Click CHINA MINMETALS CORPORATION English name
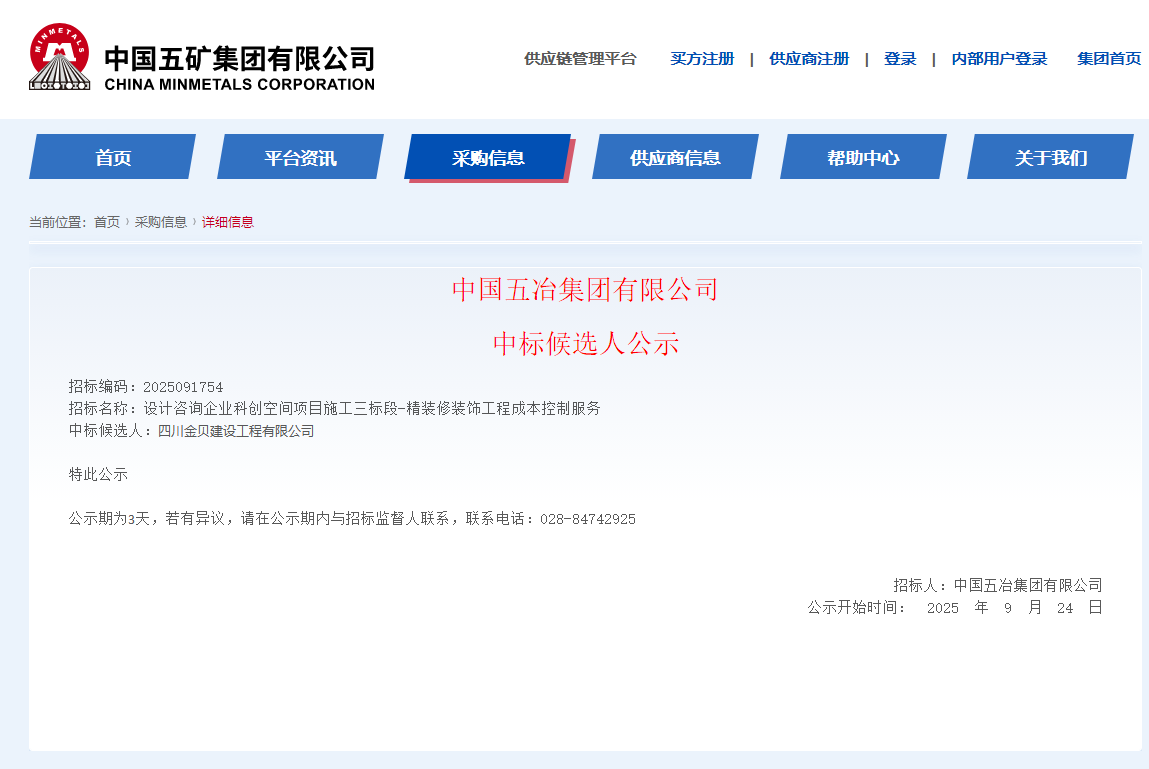 click(x=240, y=84)
